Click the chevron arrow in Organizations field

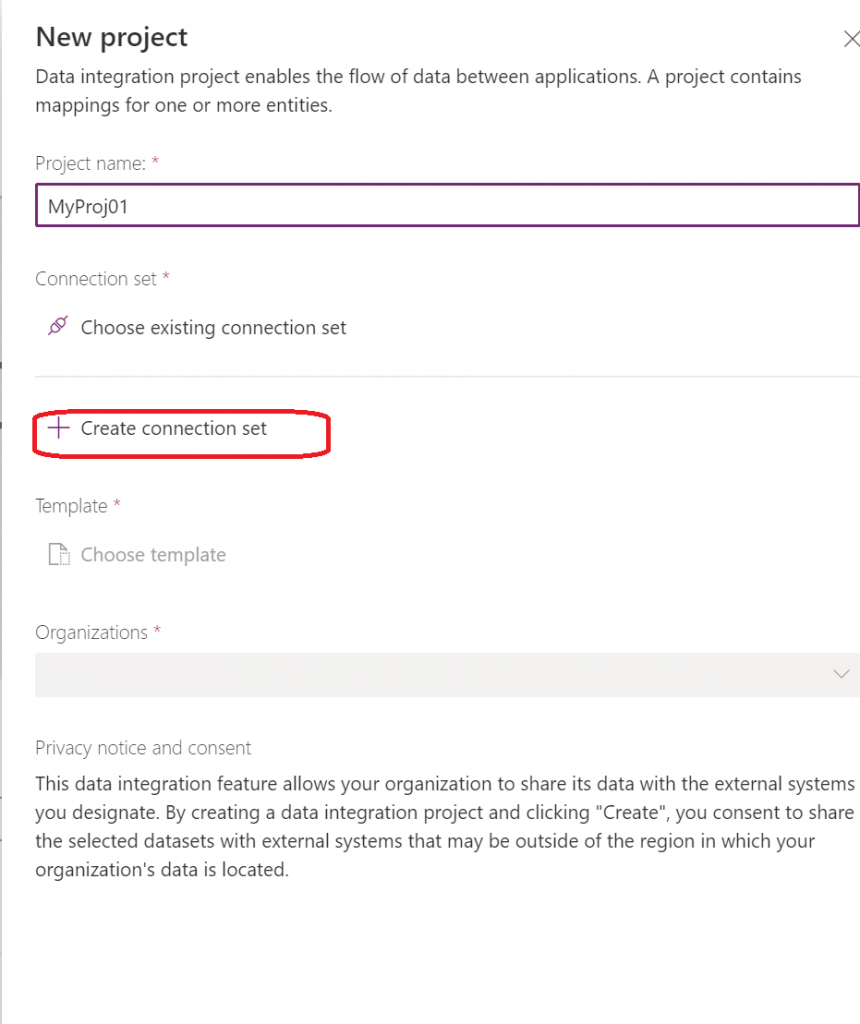841,674
